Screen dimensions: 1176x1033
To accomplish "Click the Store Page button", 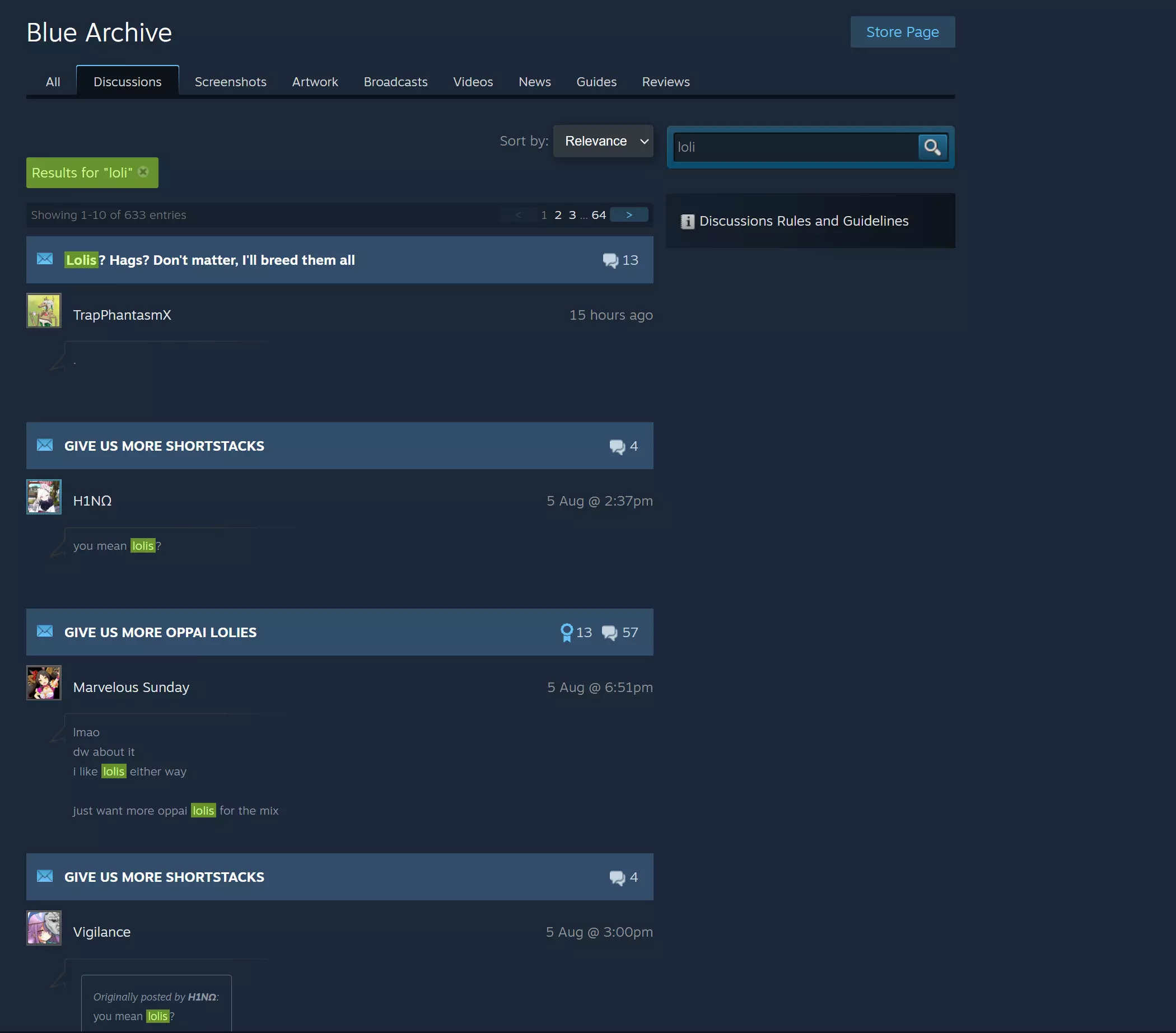I will [903, 32].
